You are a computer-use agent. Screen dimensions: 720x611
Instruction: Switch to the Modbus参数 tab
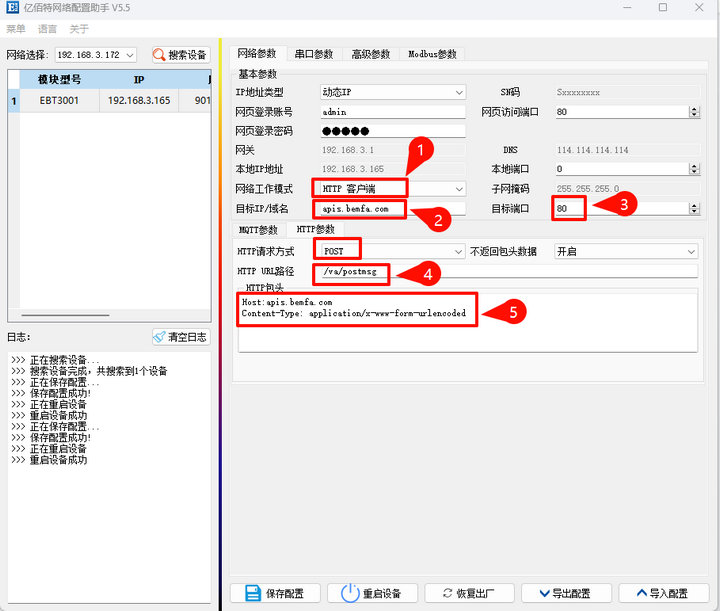point(432,54)
